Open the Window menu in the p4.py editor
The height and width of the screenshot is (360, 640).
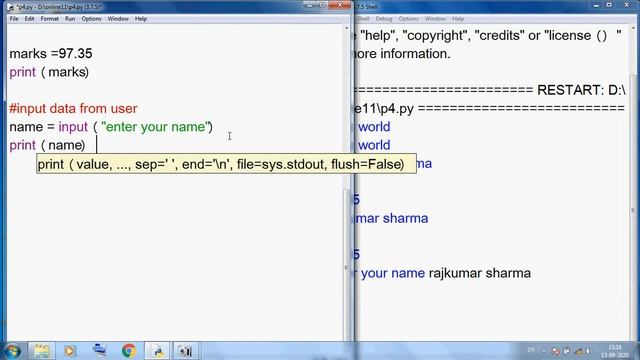tap(118, 19)
